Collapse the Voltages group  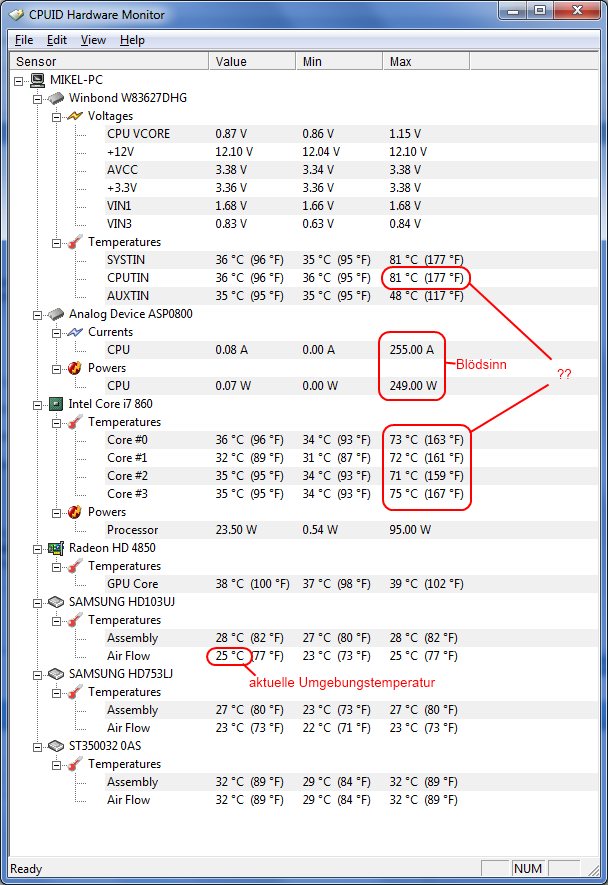pos(56,117)
